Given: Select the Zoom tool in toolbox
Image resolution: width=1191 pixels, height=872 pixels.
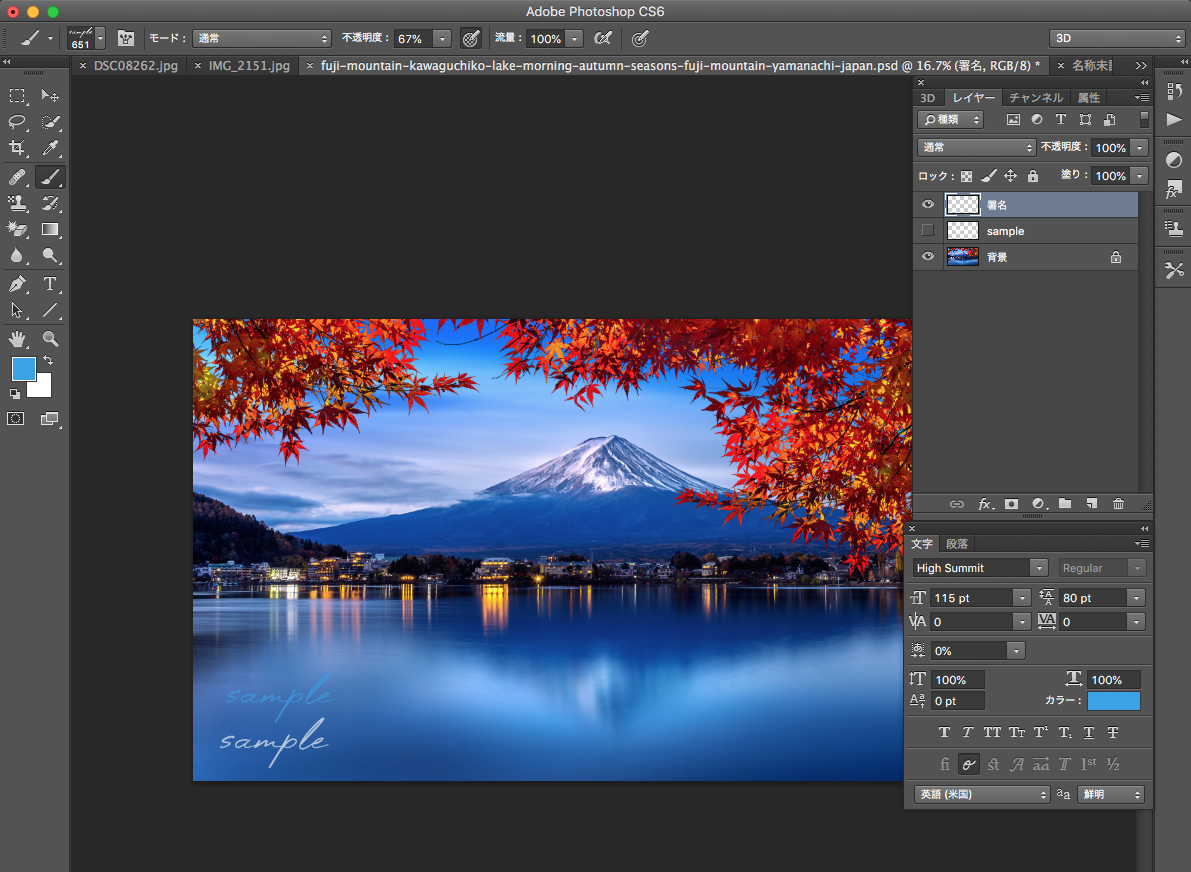Looking at the screenshot, I should pos(49,338).
